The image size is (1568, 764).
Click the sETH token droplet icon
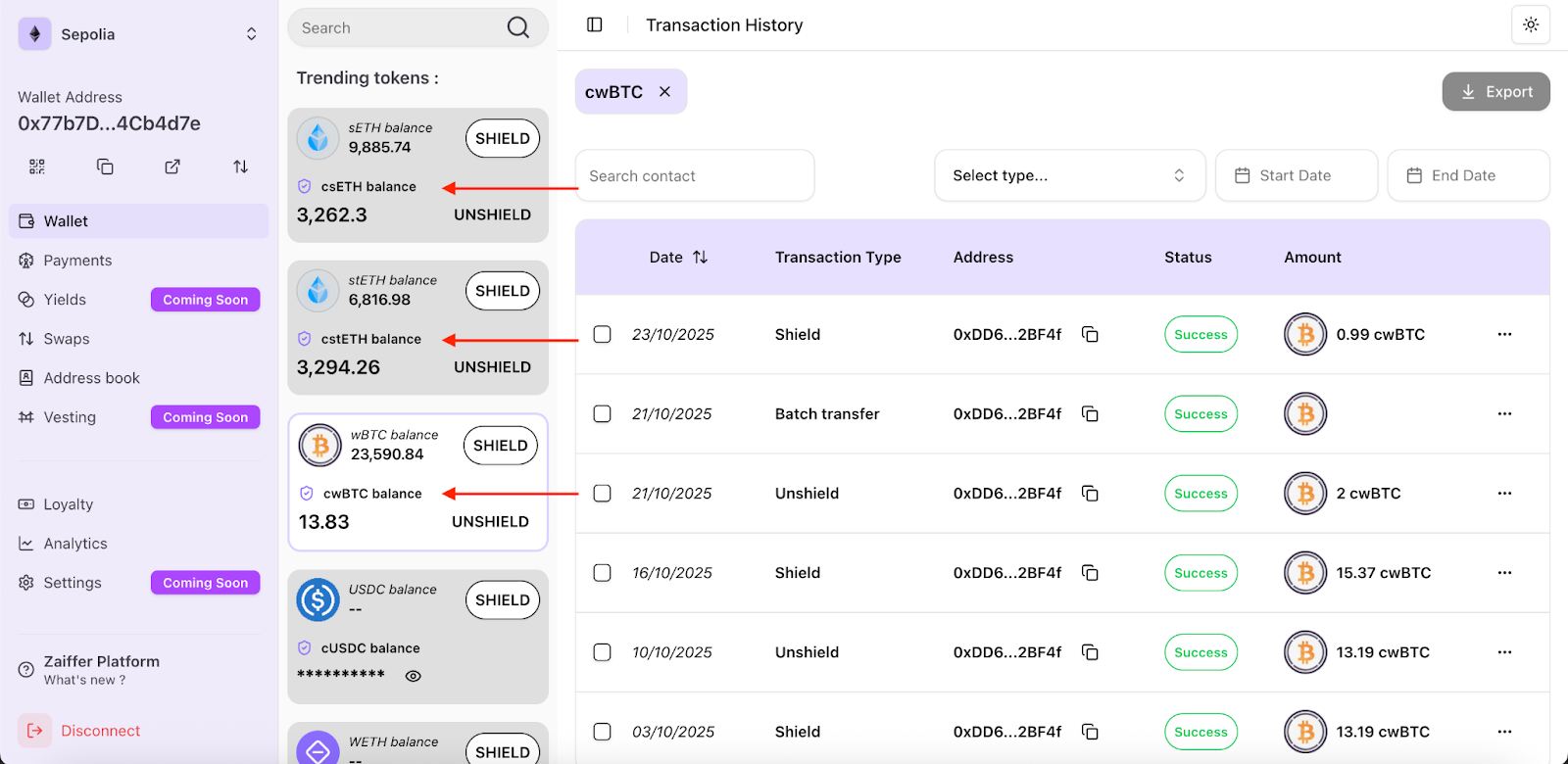pos(318,138)
